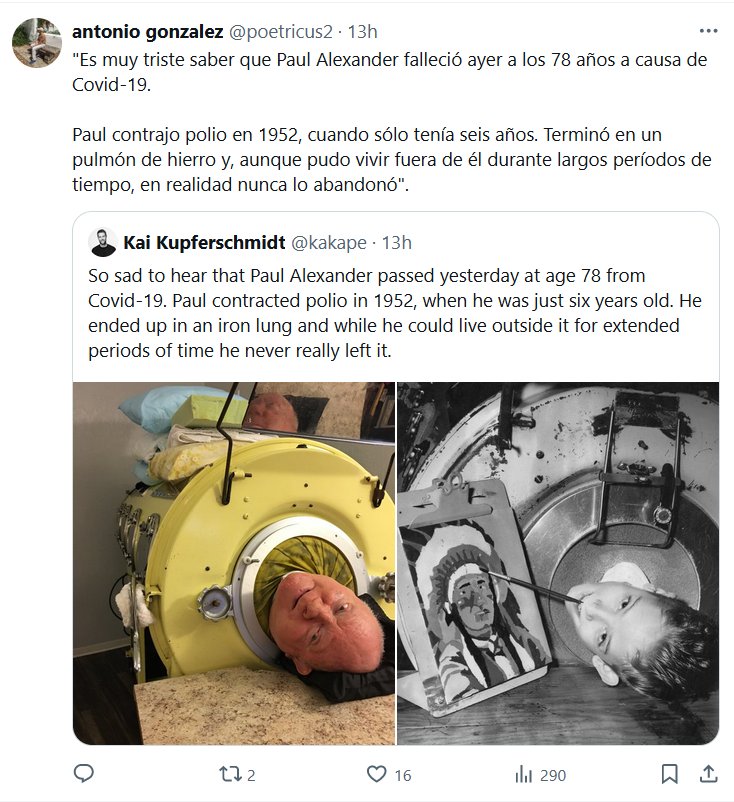Viewport: 734px width, 802px height.
Task: Like the tweet with heart icon
Action: click(x=377, y=774)
